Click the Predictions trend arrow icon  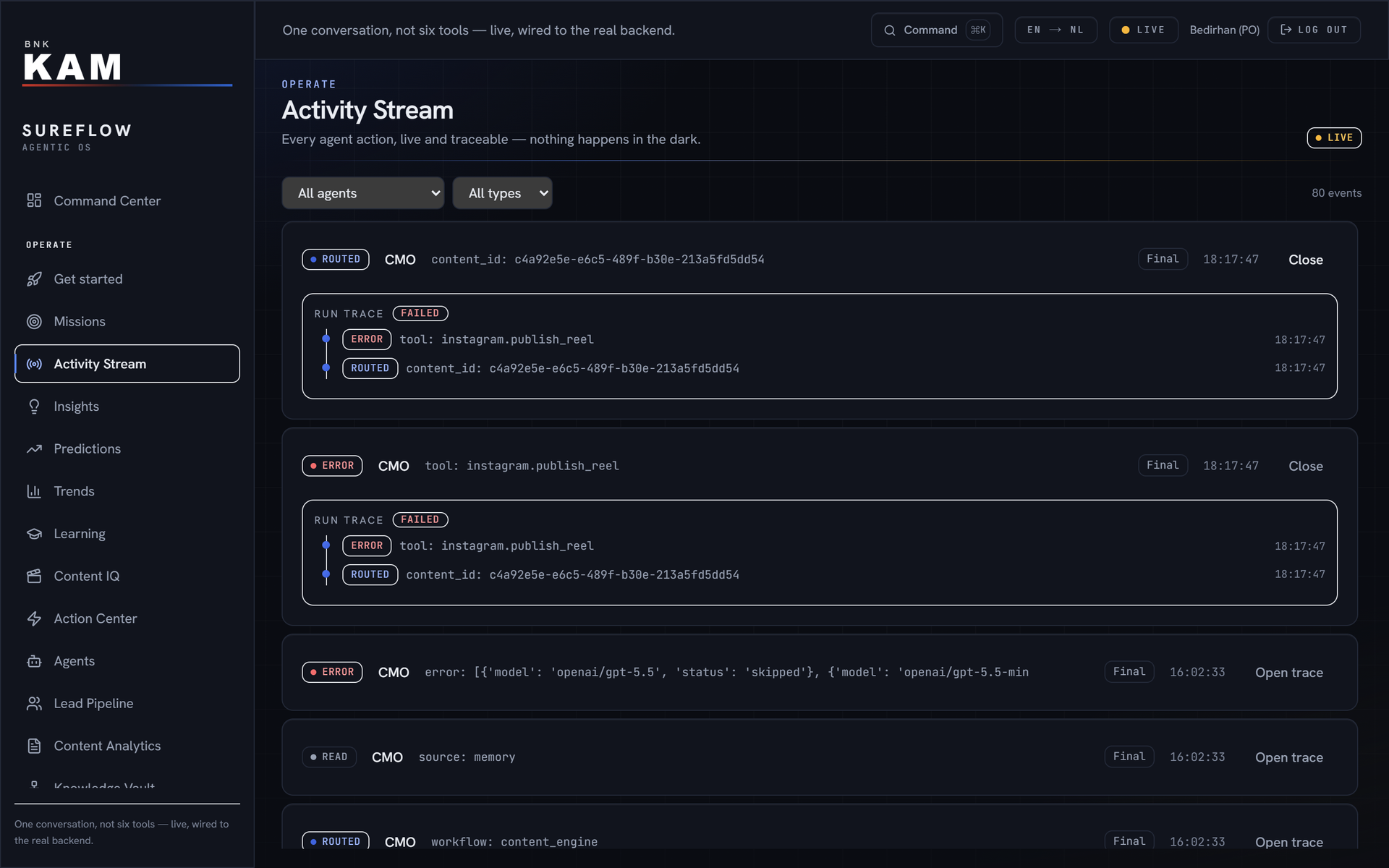[x=34, y=448]
